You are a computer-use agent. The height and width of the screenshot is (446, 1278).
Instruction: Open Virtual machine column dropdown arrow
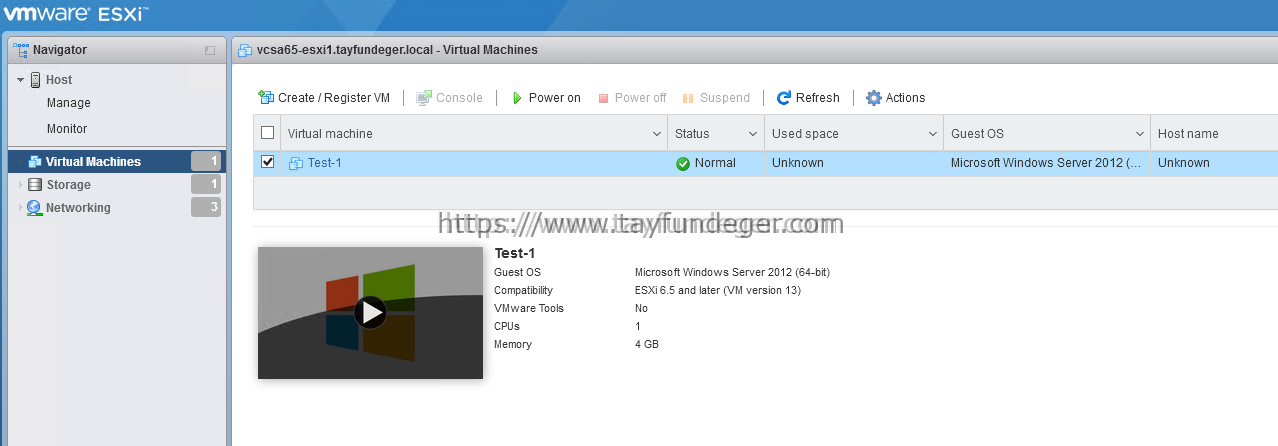[x=657, y=134]
